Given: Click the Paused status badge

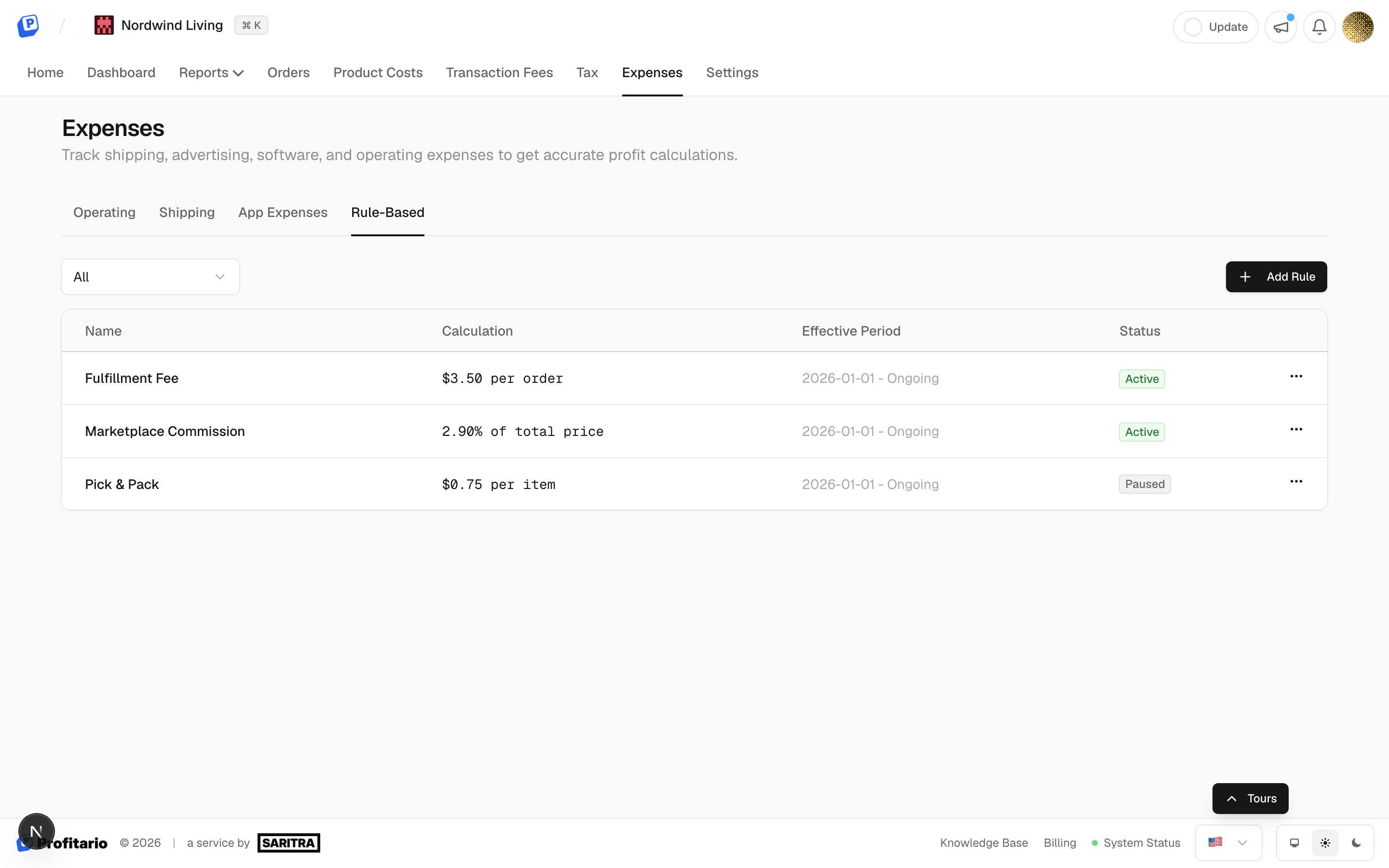Looking at the screenshot, I should pyautogui.click(x=1144, y=484).
